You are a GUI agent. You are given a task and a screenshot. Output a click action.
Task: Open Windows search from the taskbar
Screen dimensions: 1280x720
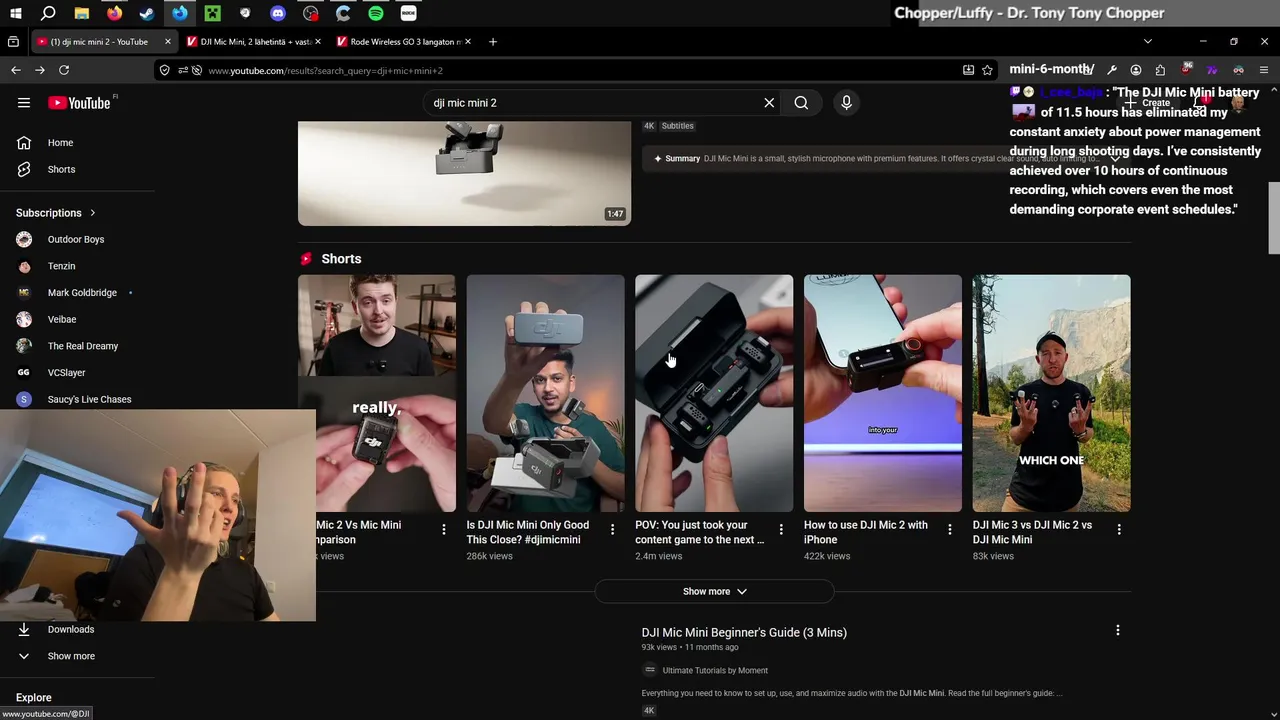48,14
